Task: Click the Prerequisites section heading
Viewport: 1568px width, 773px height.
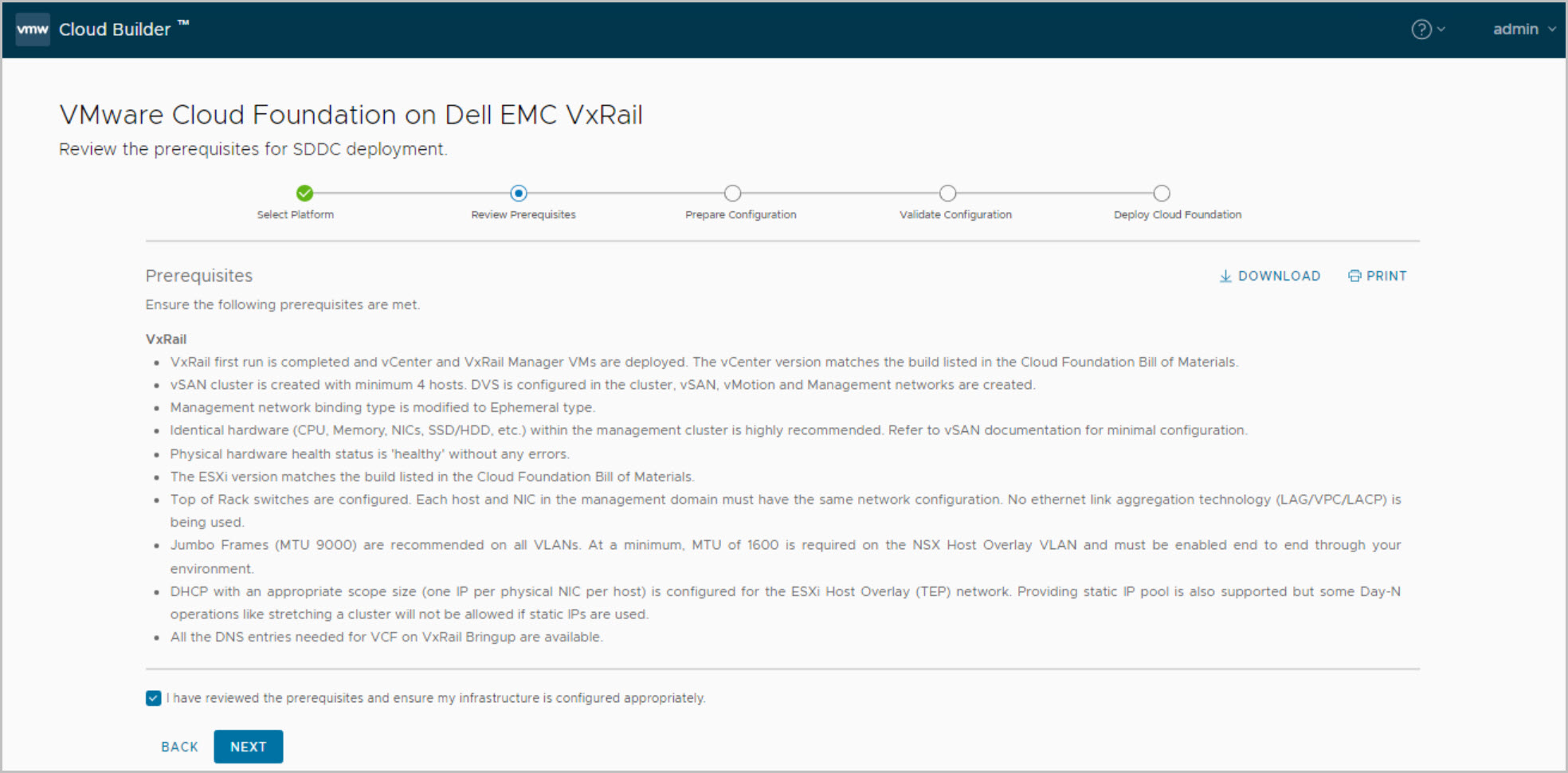Action: 199,276
